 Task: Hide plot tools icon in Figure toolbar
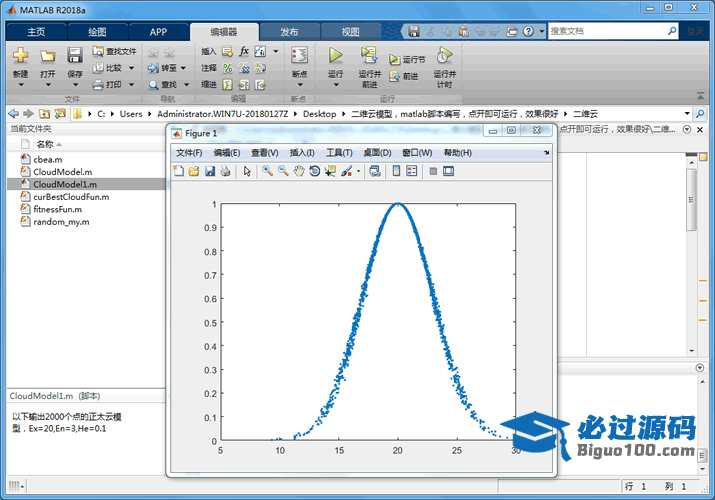point(433,171)
